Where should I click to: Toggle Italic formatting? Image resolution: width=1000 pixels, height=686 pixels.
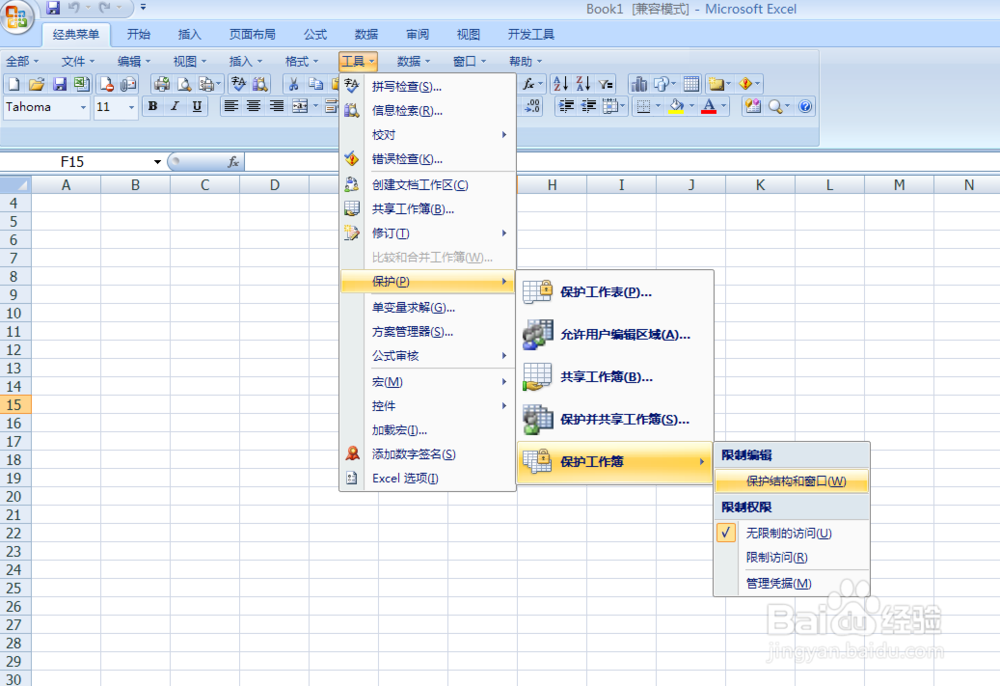[175, 106]
